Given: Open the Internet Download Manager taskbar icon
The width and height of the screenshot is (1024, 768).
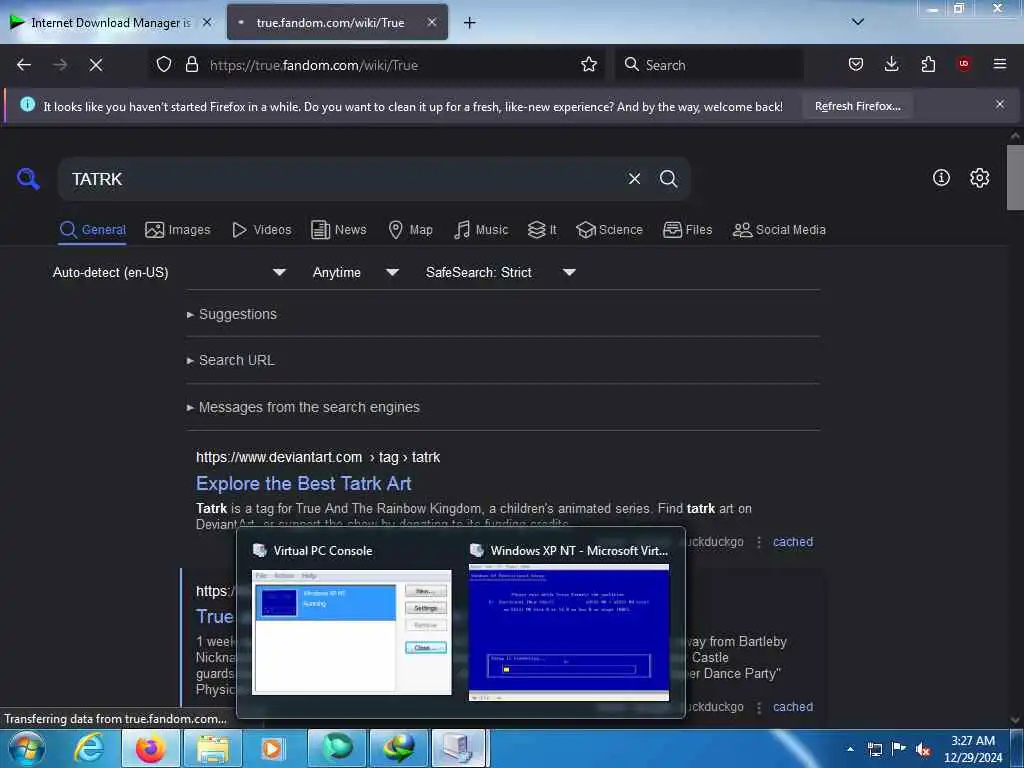Looking at the screenshot, I should [x=398, y=748].
